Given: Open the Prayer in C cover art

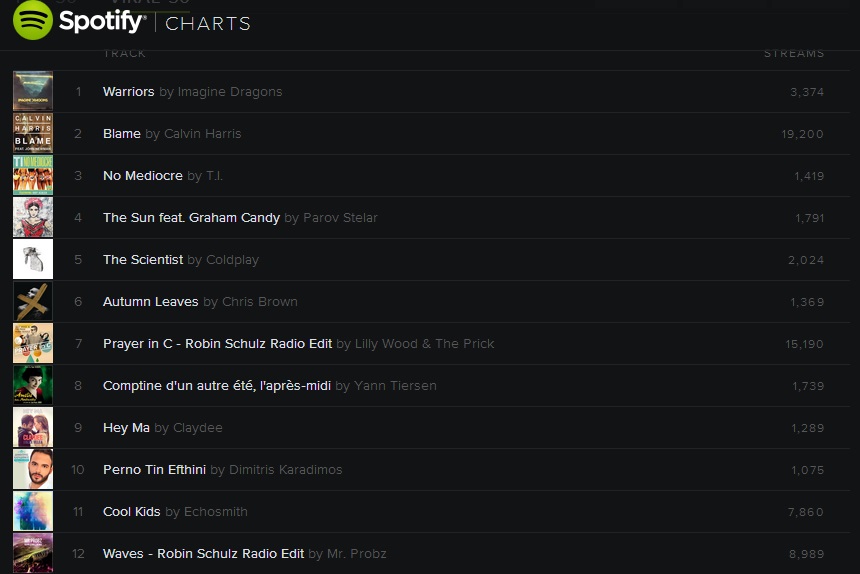Looking at the screenshot, I should (x=33, y=343).
